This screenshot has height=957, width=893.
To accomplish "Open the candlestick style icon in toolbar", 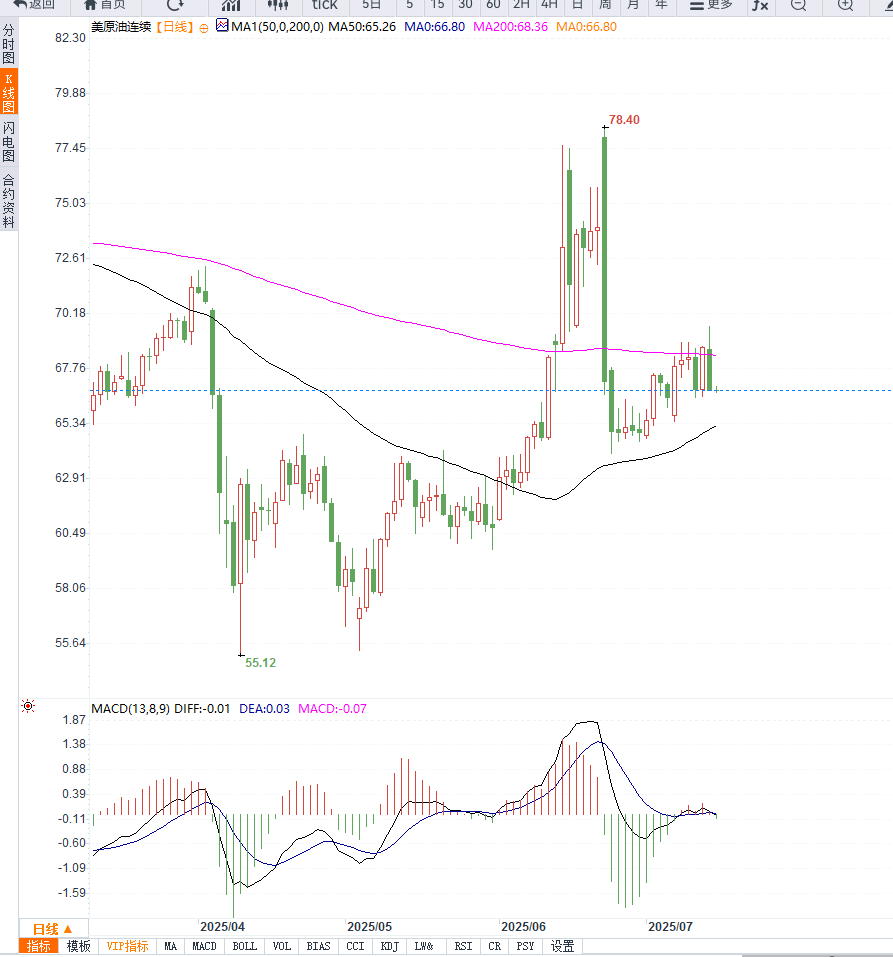I will (x=278, y=5).
